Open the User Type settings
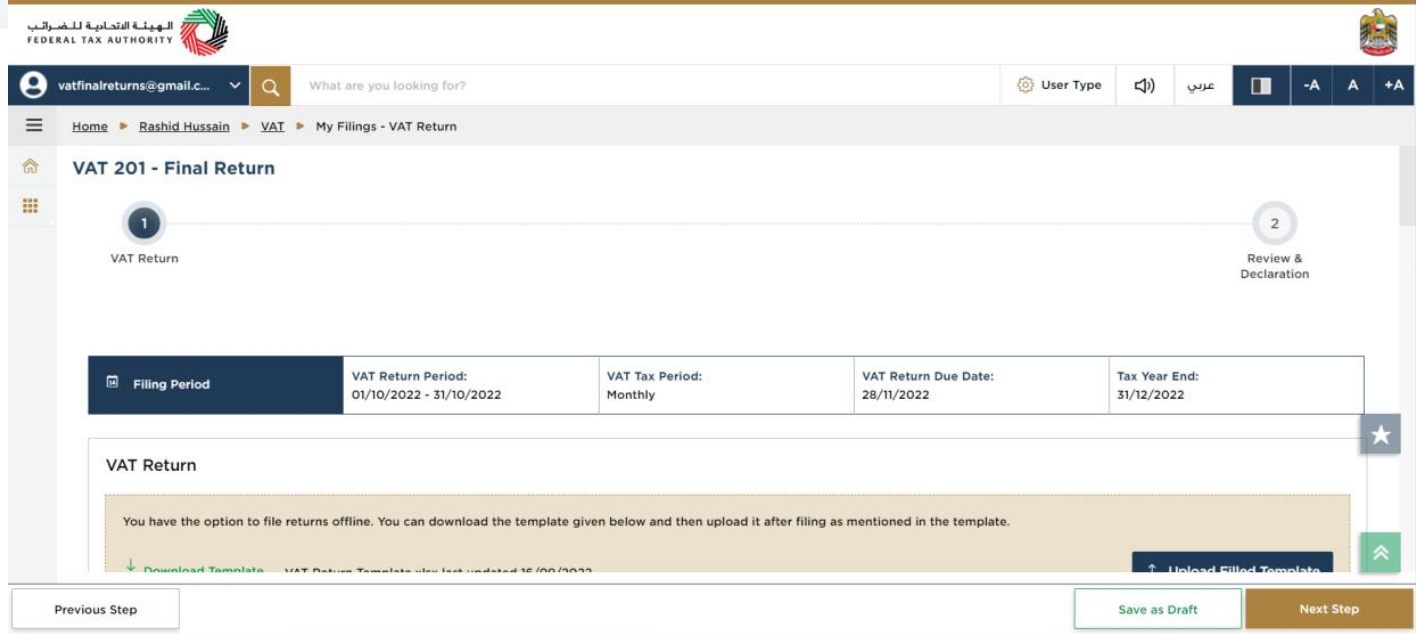The image size is (1416, 634). click(x=1059, y=86)
